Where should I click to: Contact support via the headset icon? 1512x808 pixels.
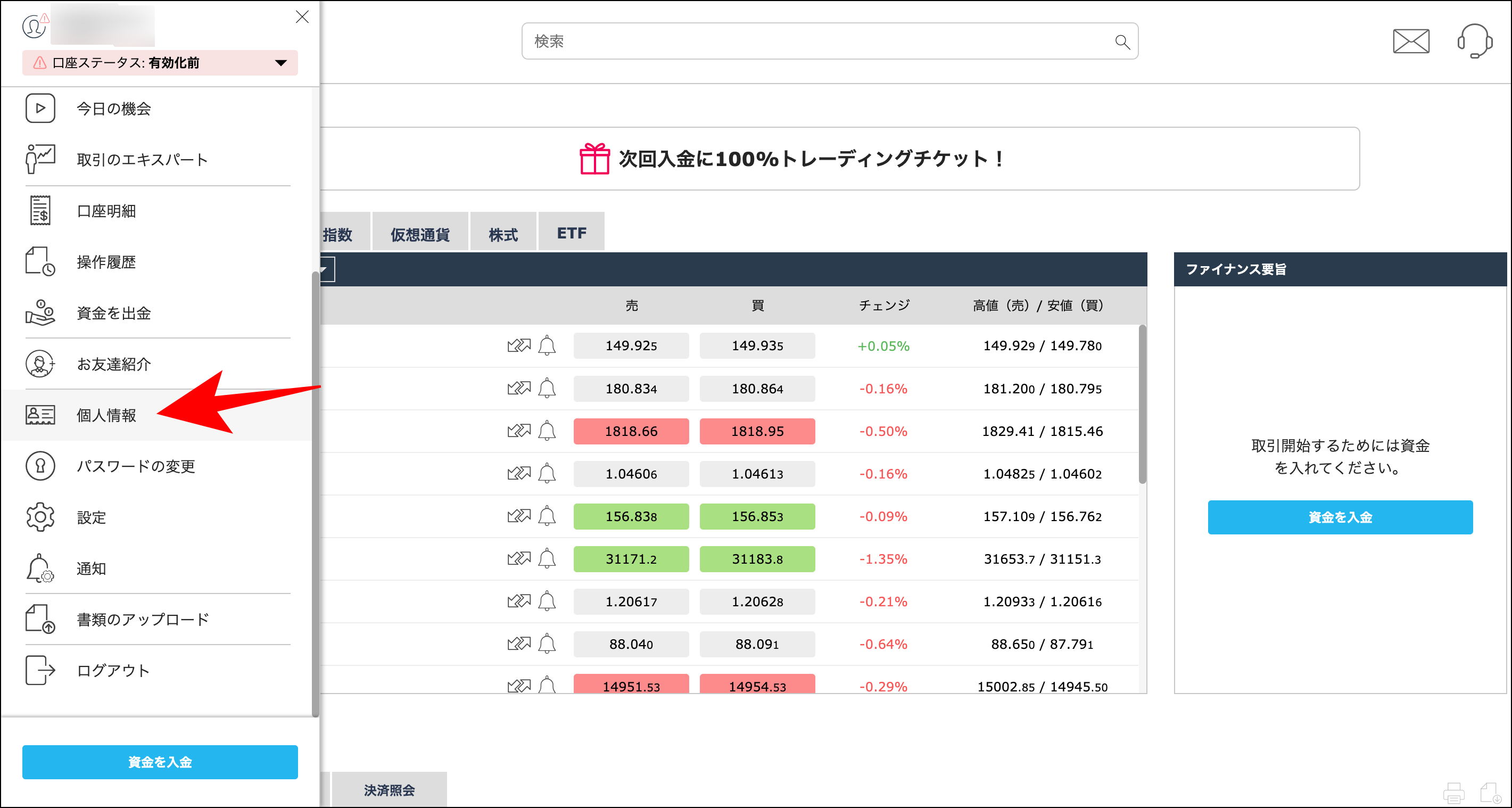click(1474, 41)
